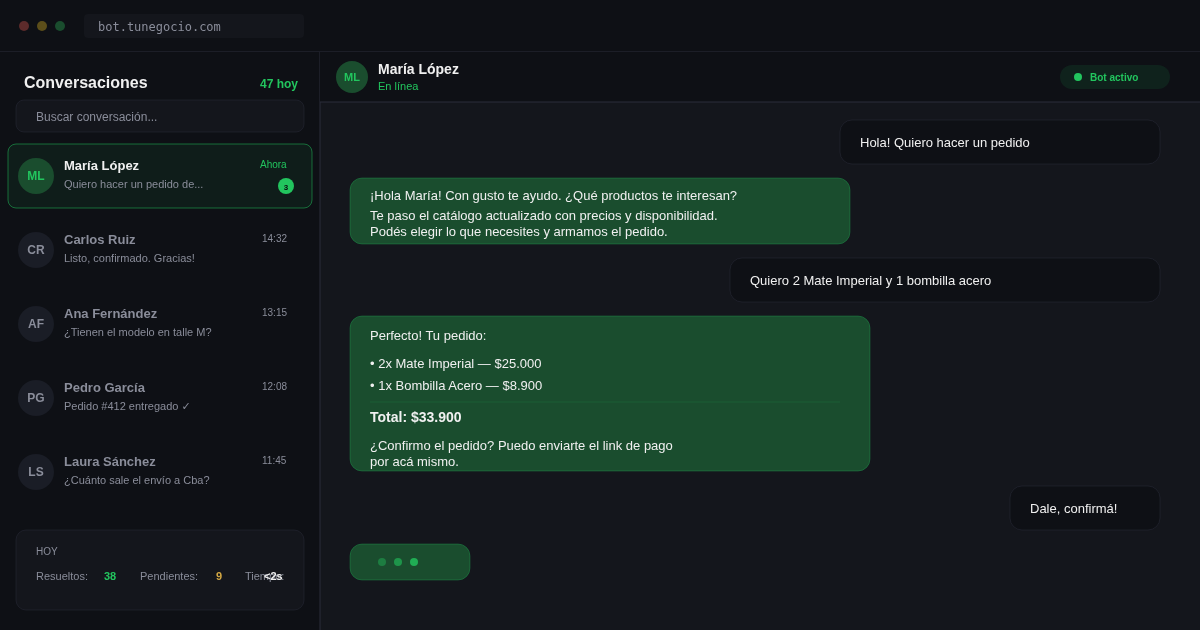Switch to the Carlos Ruiz conversation
The width and height of the screenshot is (1200, 630).
click(x=160, y=250)
